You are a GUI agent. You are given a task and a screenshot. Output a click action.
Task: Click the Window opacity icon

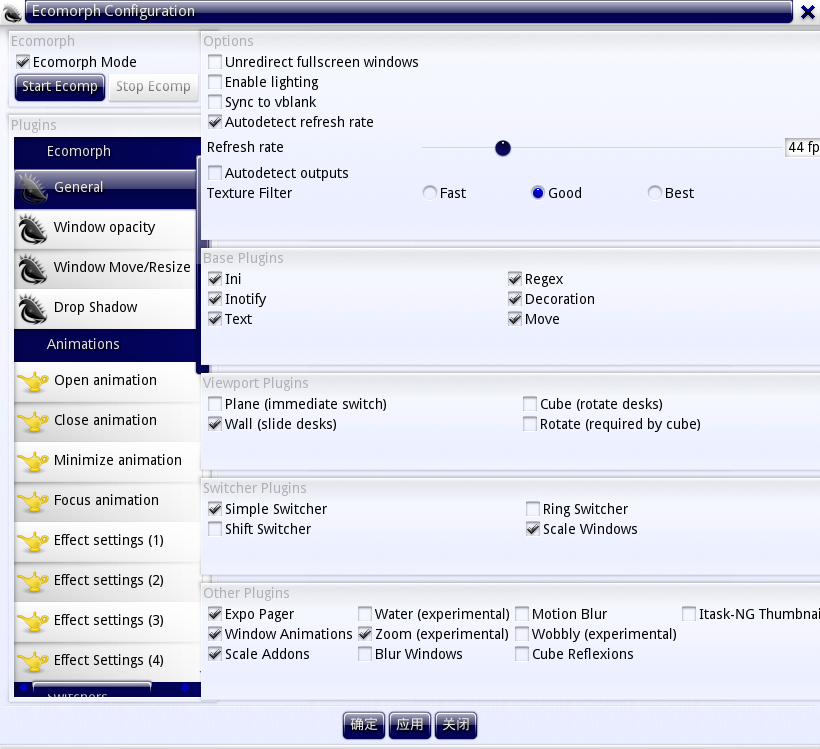pos(32,229)
